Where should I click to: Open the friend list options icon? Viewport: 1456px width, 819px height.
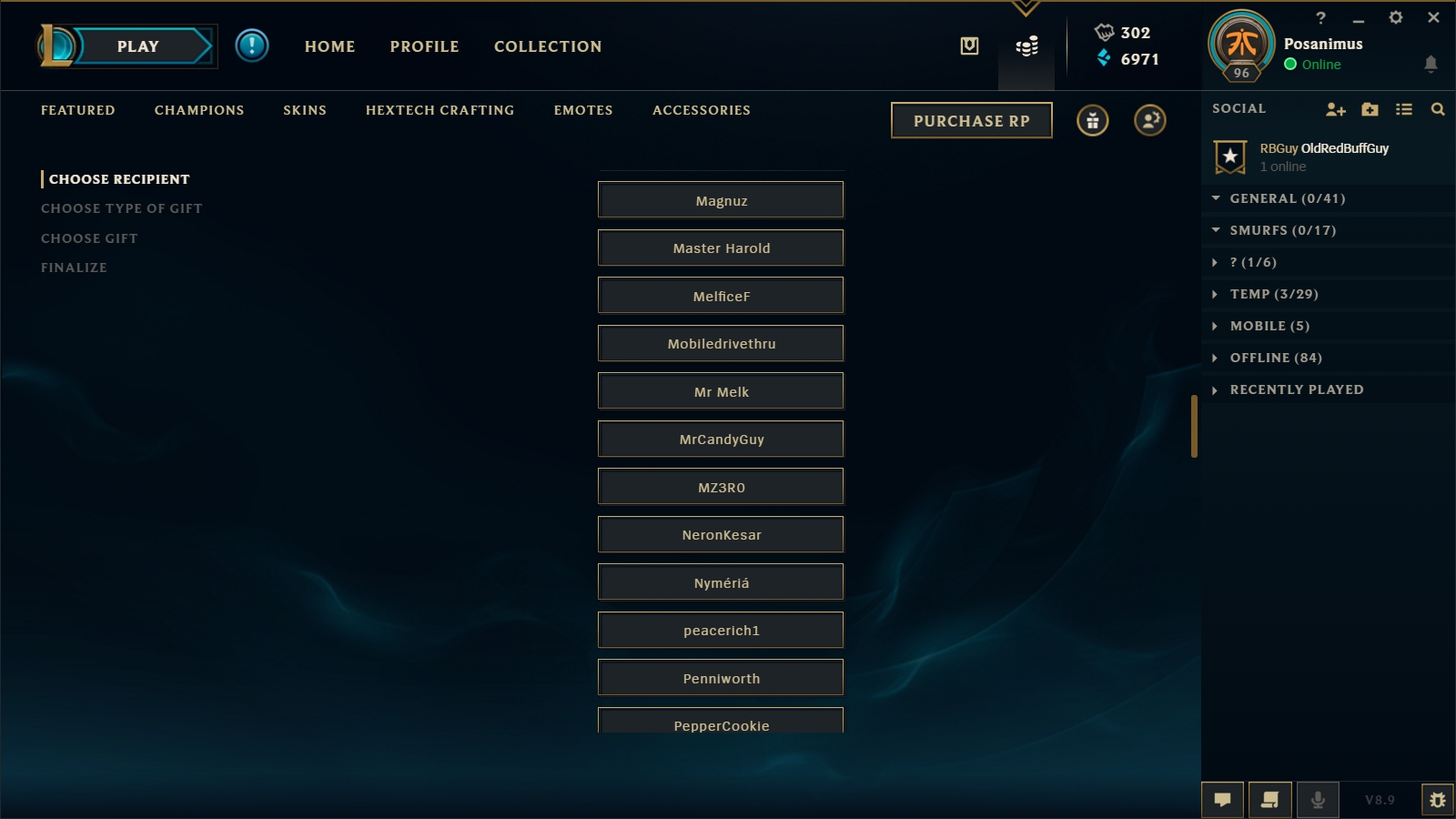(x=1404, y=109)
